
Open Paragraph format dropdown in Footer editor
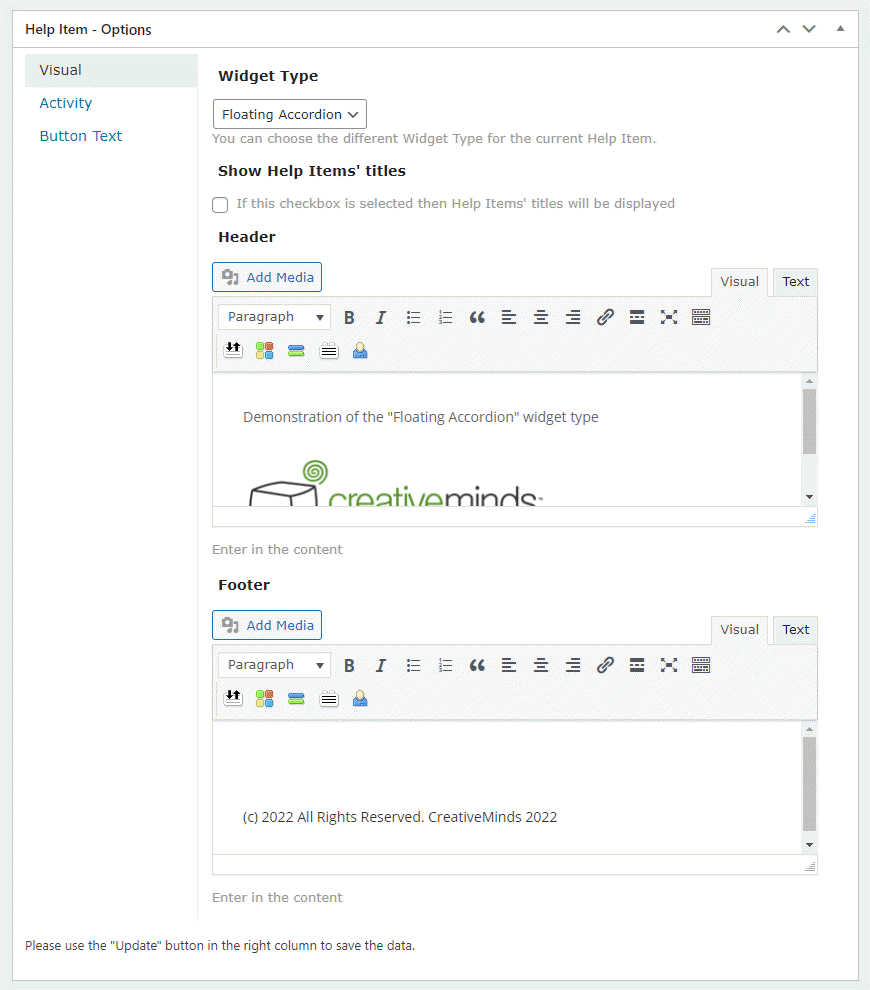pyautogui.click(x=275, y=665)
